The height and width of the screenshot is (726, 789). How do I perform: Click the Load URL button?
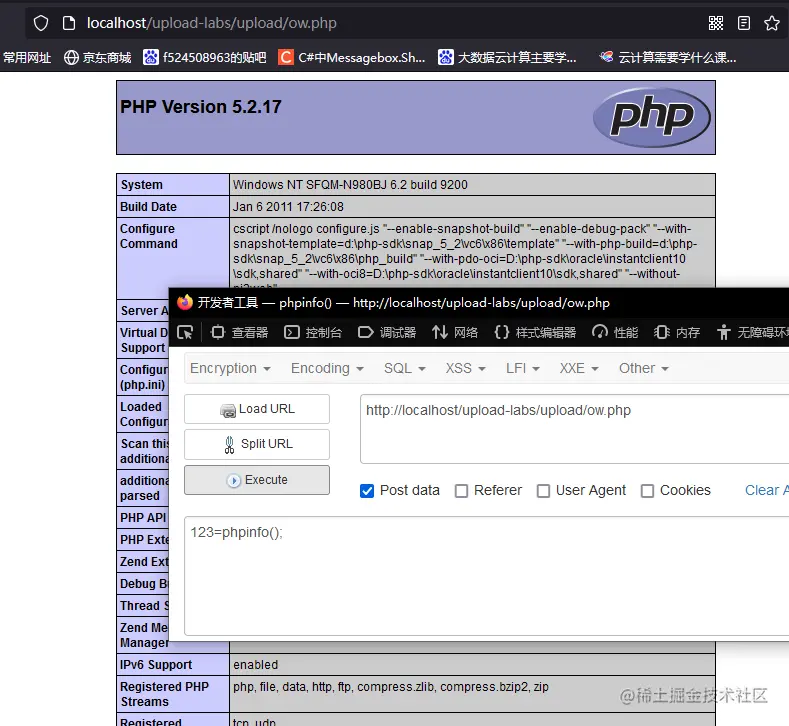[257, 409]
